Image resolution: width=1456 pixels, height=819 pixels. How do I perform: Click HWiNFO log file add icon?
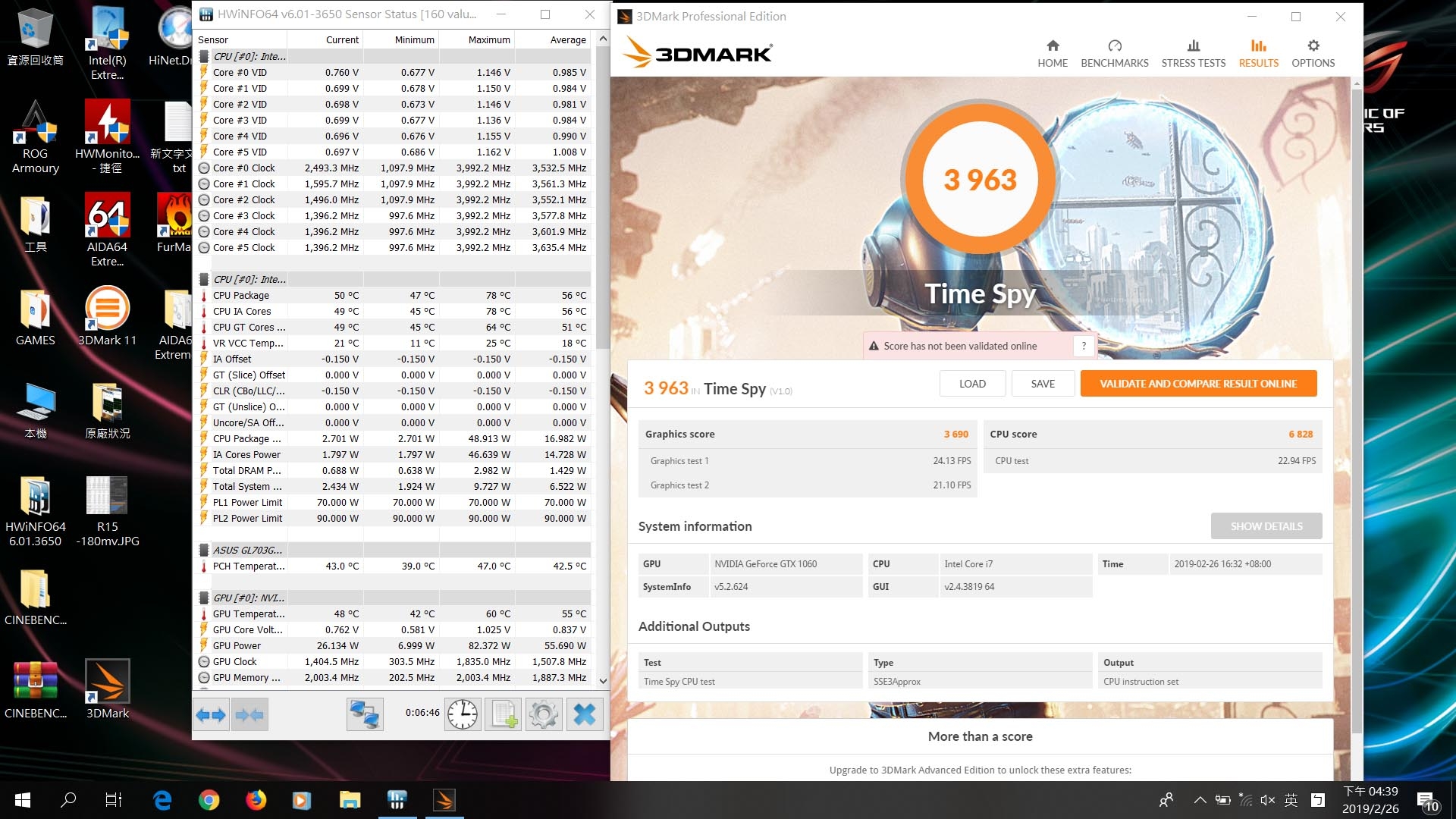point(504,714)
